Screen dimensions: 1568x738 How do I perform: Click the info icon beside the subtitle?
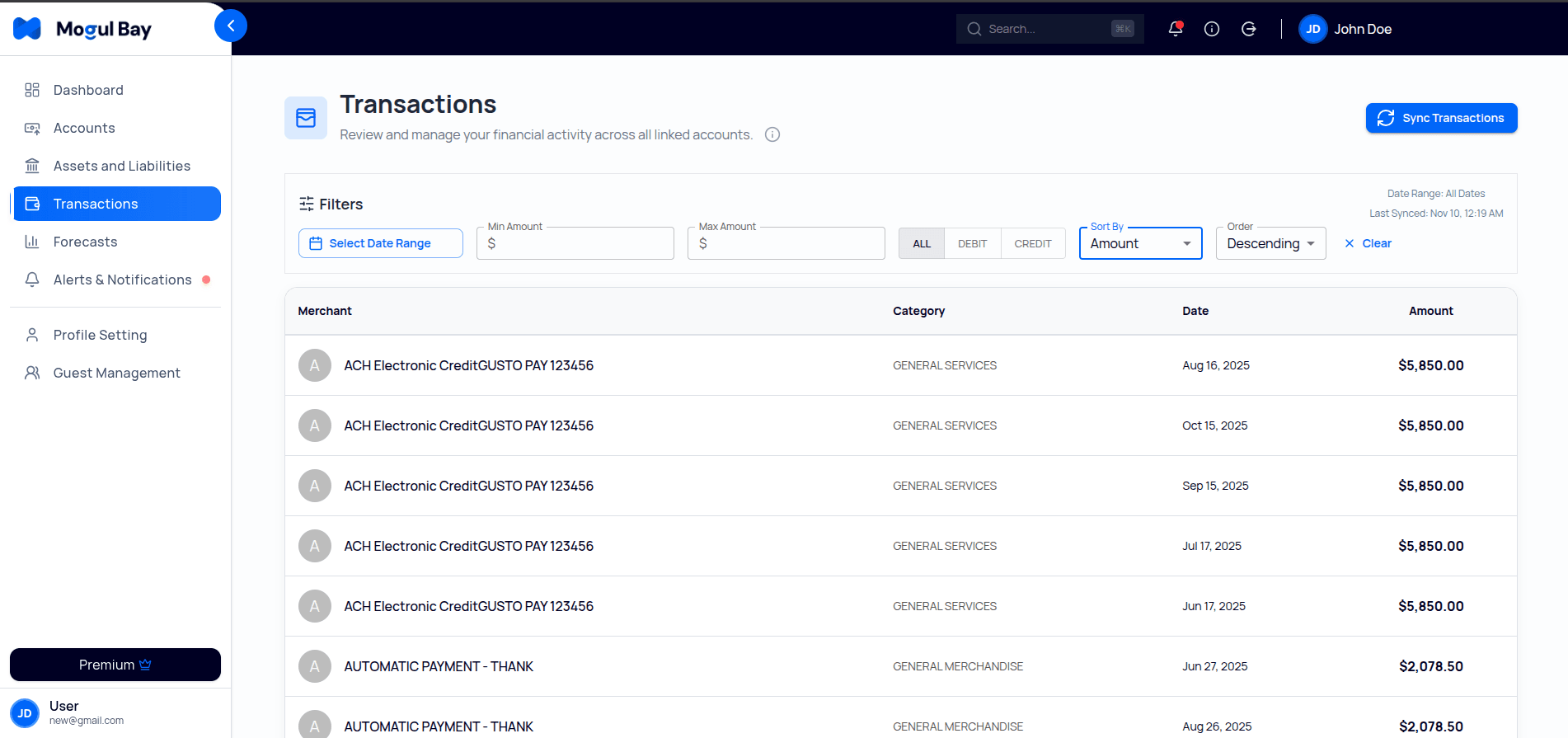pyautogui.click(x=772, y=134)
